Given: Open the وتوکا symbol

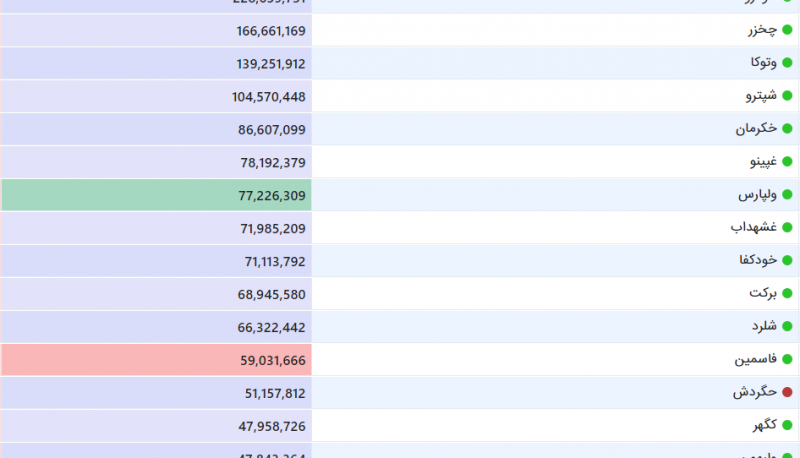Looking at the screenshot, I should [x=764, y=63].
